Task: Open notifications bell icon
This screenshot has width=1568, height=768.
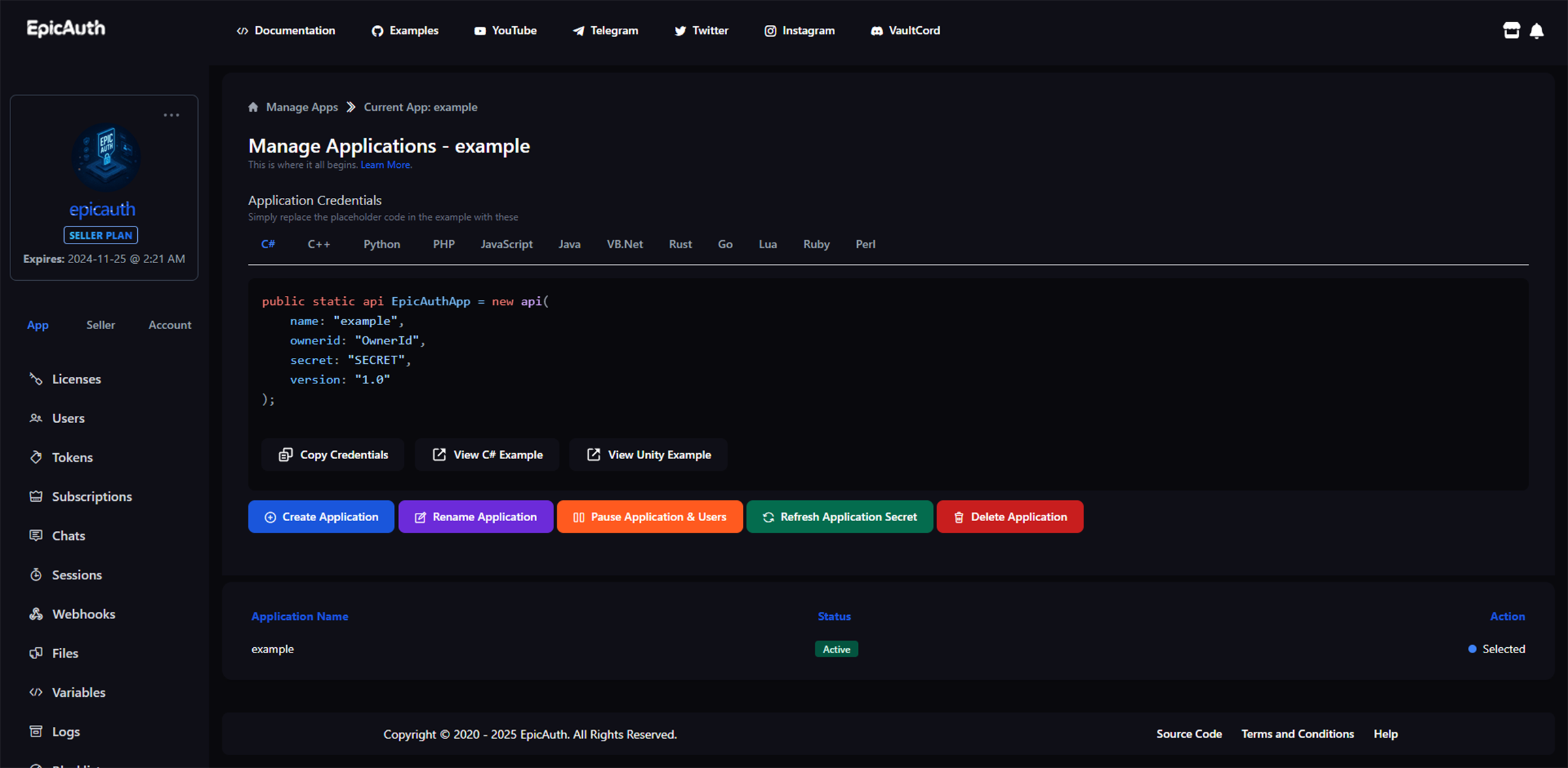Action: [x=1537, y=31]
